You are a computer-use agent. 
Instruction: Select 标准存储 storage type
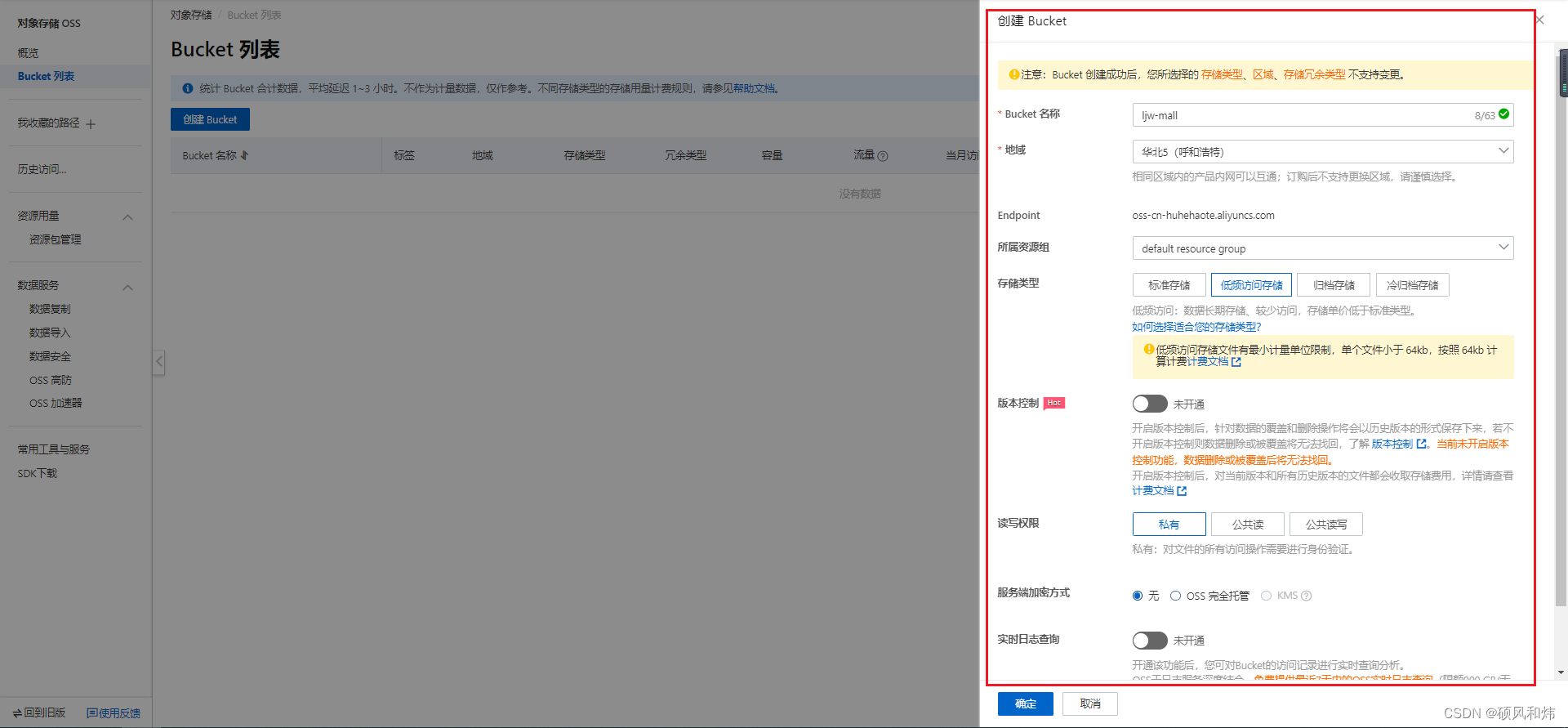pos(1169,285)
